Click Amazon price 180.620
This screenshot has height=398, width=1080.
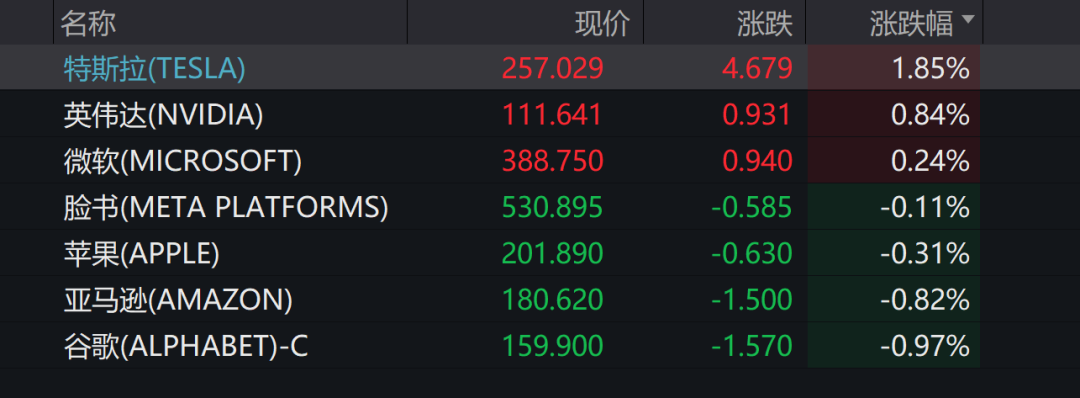coord(552,300)
